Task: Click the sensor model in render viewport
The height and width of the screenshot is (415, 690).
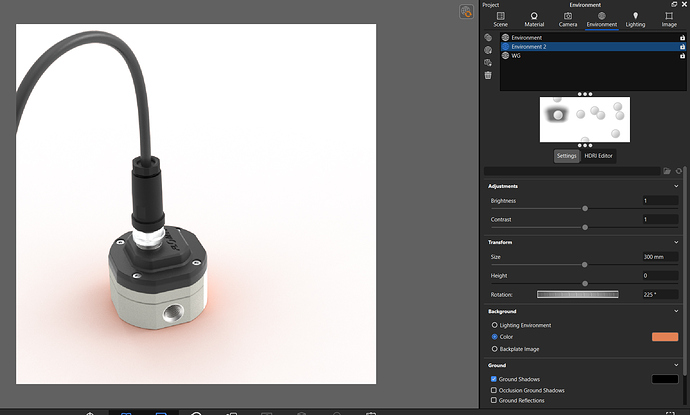Action: (x=158, y=277)
